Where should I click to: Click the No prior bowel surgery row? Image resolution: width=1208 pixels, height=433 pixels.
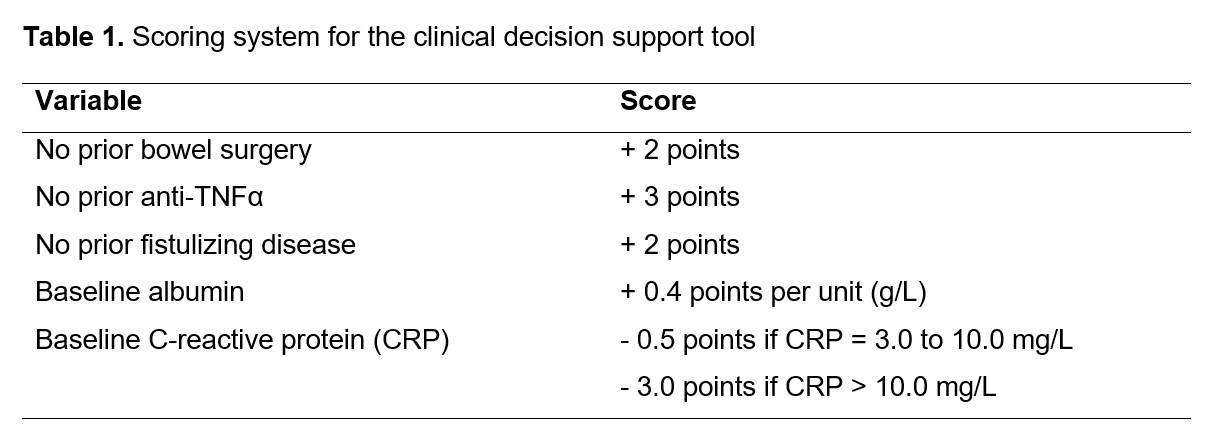[x=606, y=150]
